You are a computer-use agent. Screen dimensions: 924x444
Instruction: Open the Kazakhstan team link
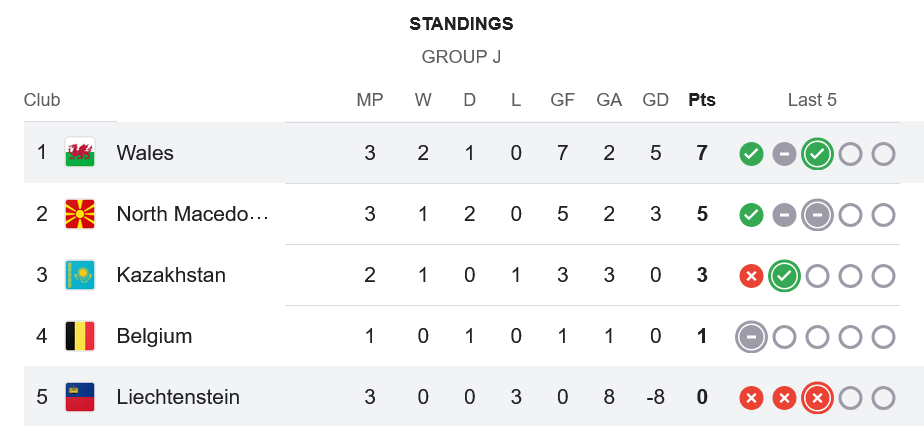171,275
